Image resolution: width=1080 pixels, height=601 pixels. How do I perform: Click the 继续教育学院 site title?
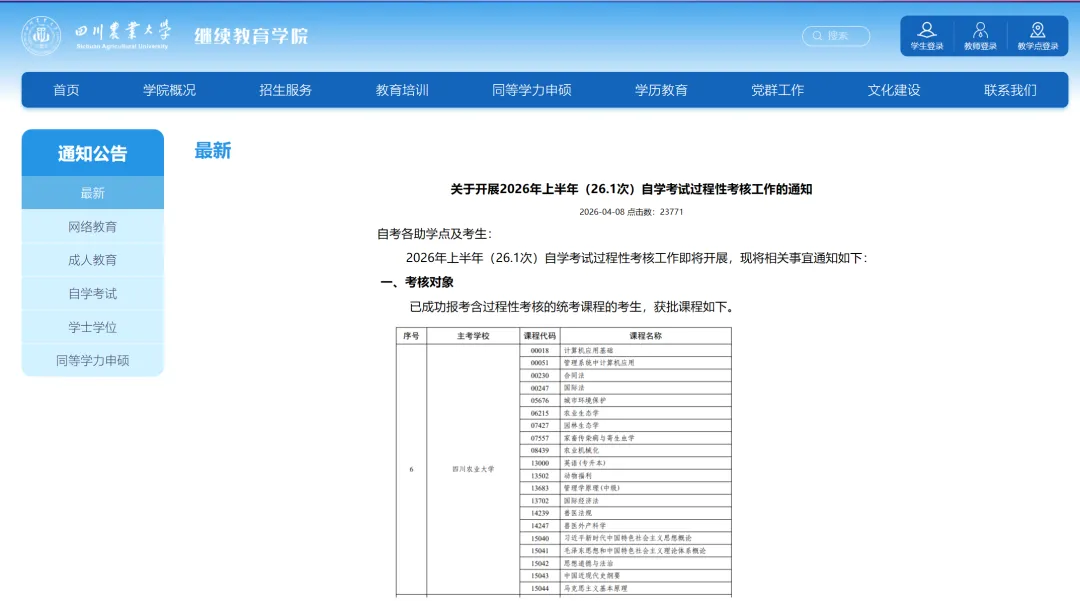(x=251, y=36)
